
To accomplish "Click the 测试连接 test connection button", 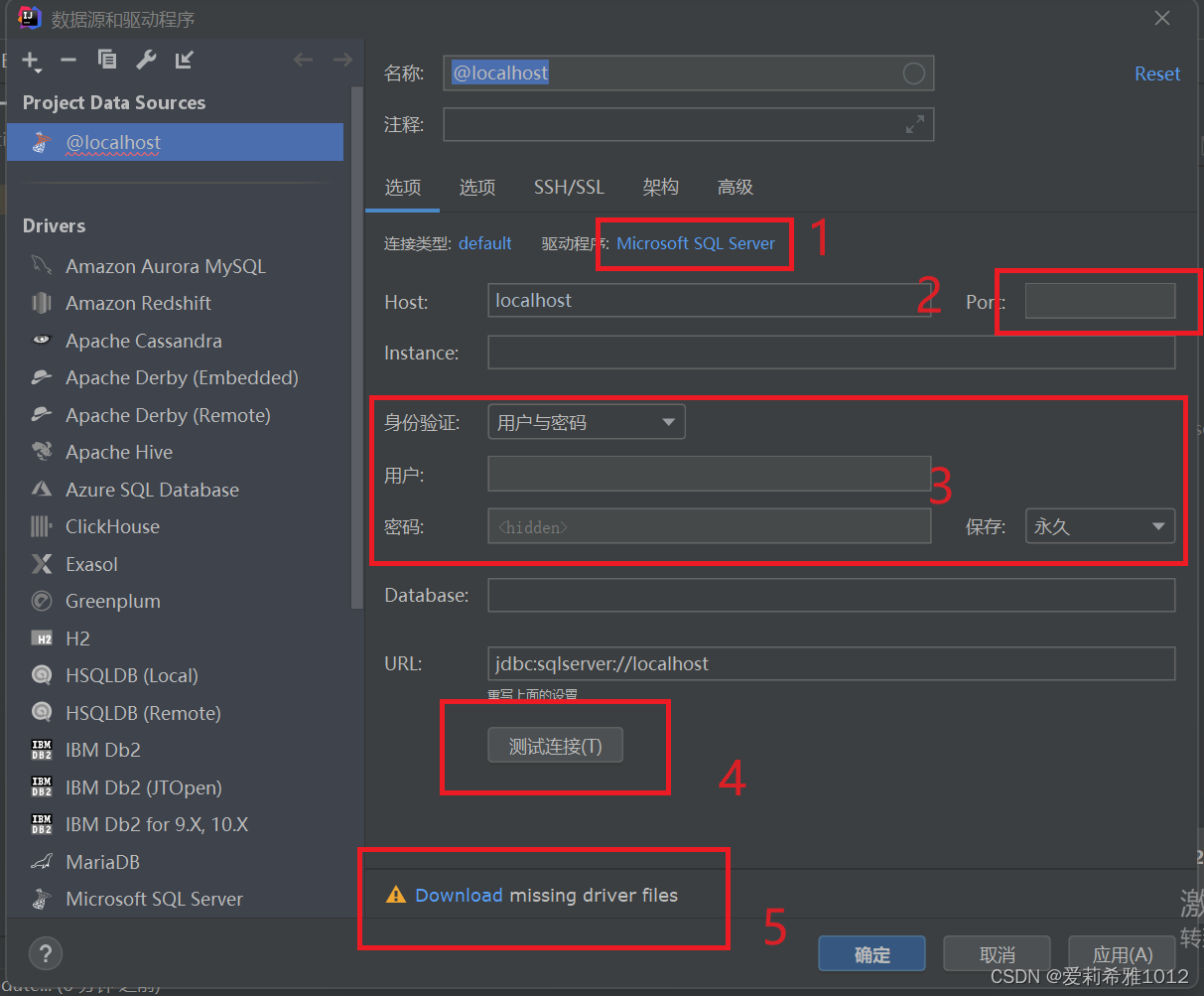I will [x=555, y=745].
